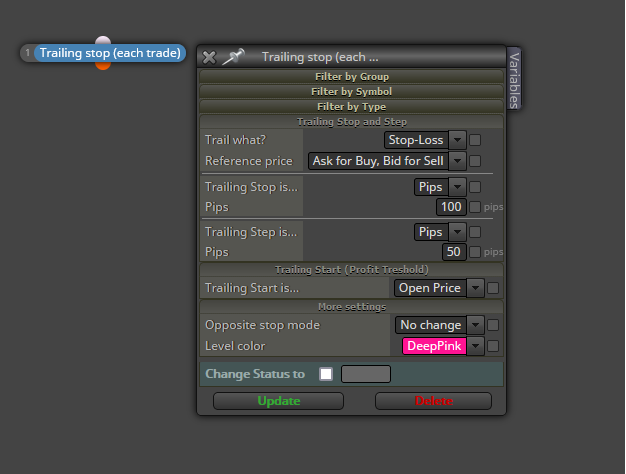Click the red Delete button
Viewport: 626px width, 474px height.
click(433, 401)
